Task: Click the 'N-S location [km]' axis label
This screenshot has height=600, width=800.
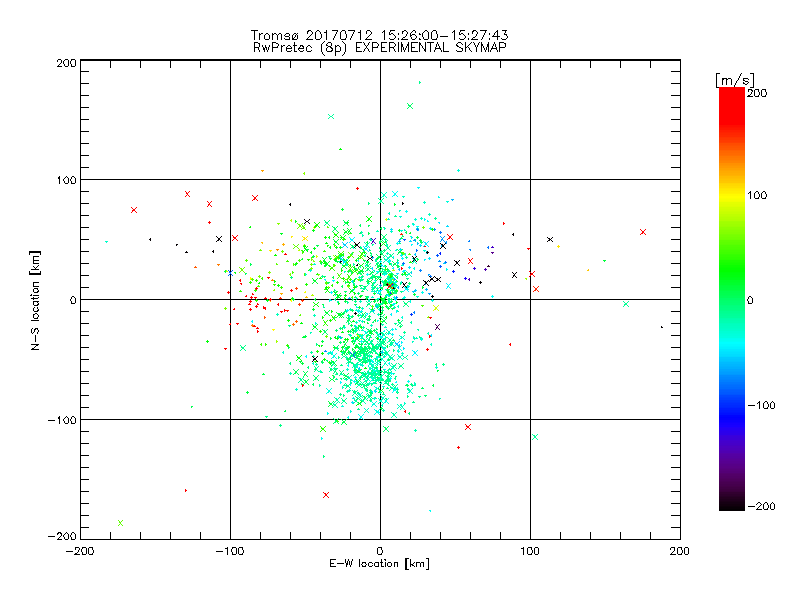Action: [x=35, y=300]
